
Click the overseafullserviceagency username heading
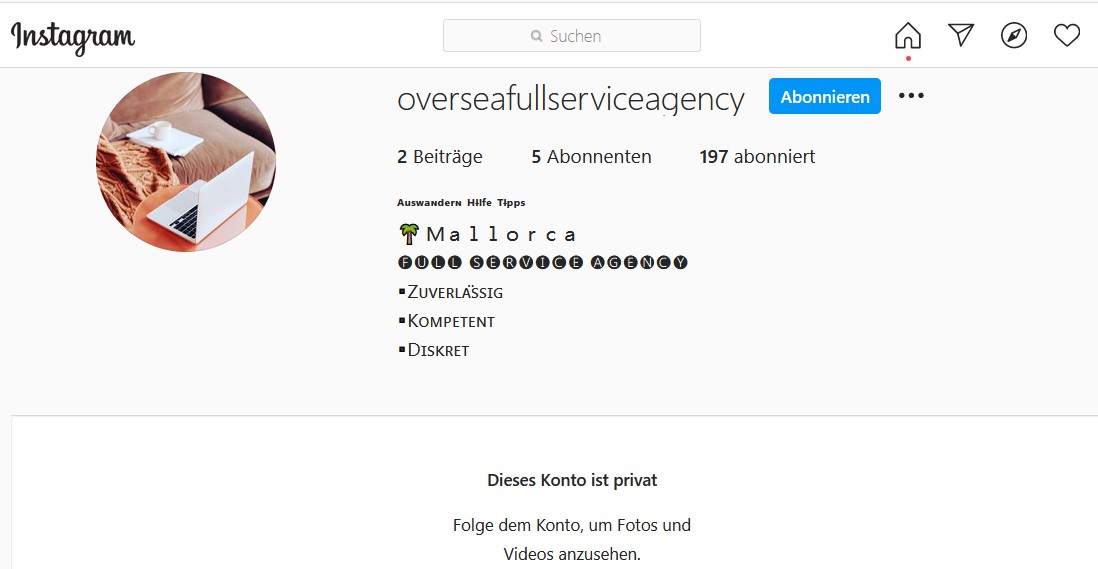point(571,99)
